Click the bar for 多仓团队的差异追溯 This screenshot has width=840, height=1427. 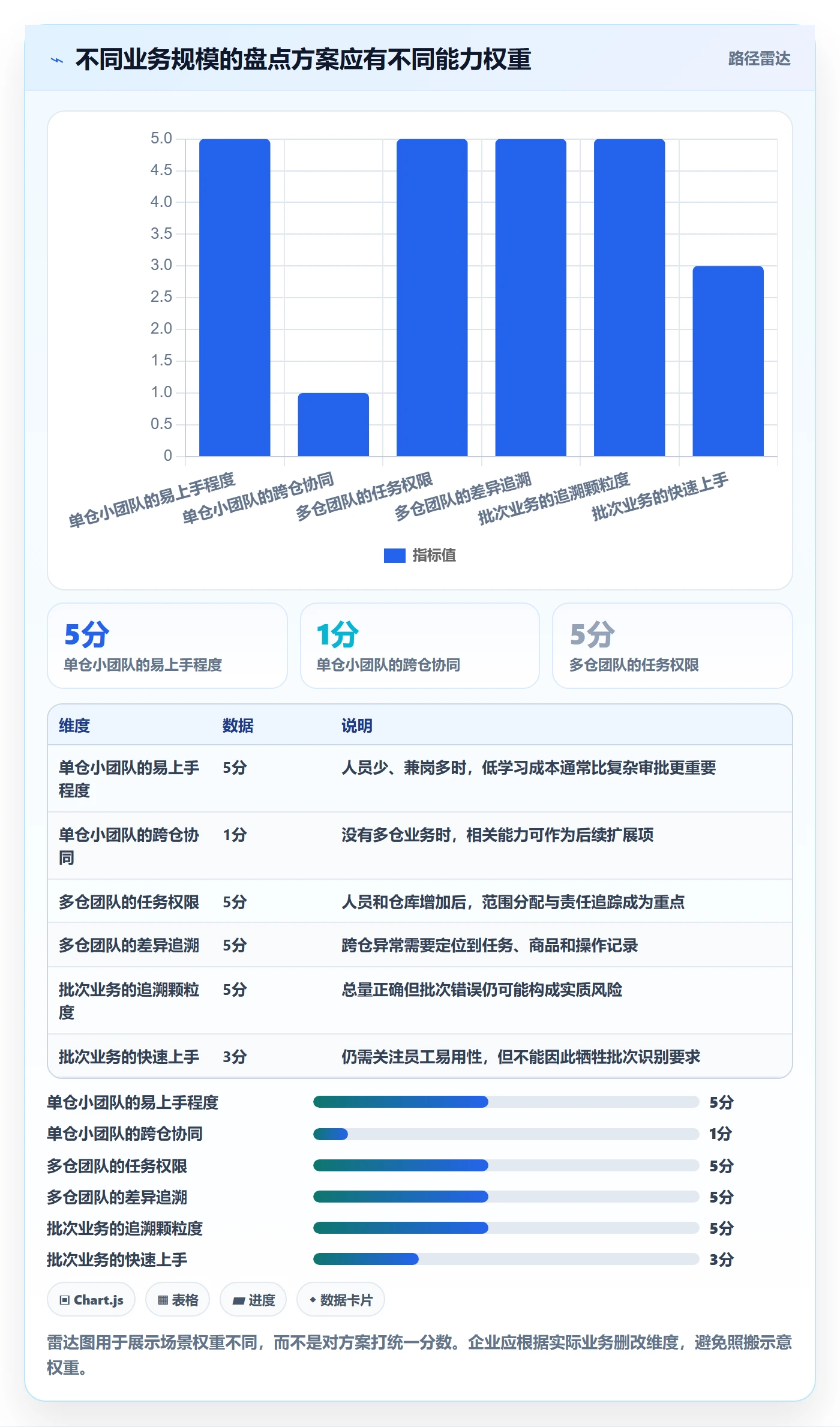tap(530, 297)
